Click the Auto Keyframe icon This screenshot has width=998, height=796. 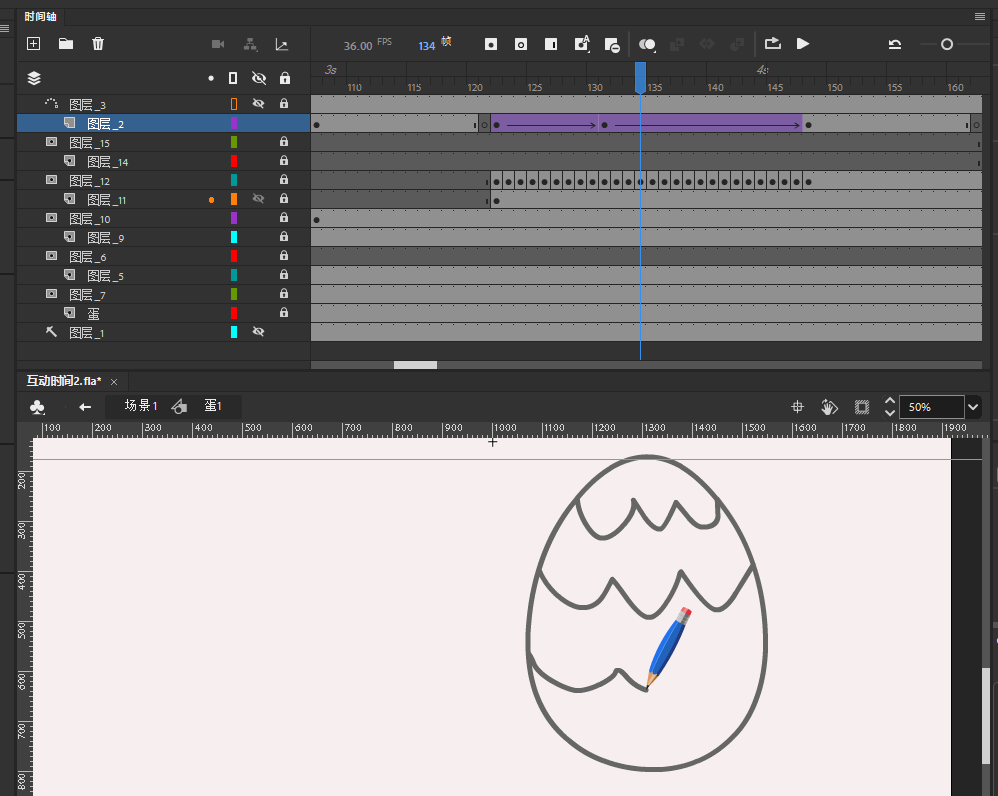point(582,43)
